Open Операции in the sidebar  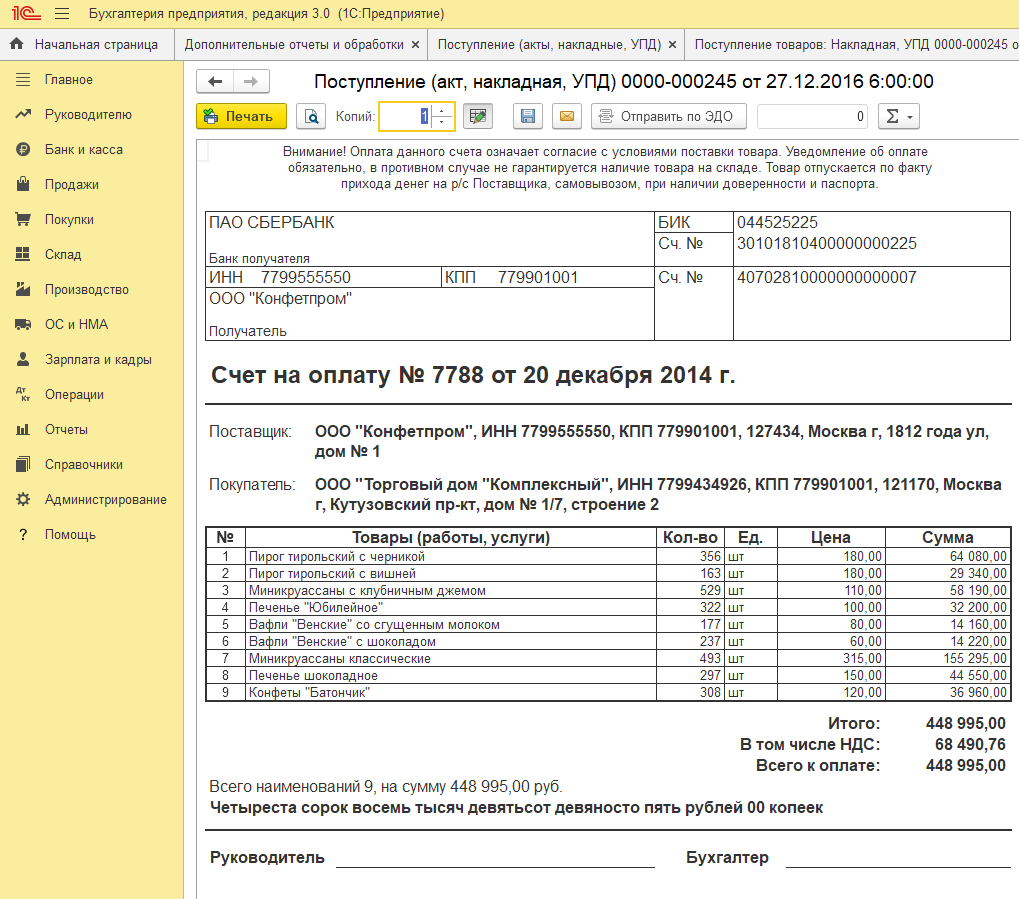[x=74, y=395]
